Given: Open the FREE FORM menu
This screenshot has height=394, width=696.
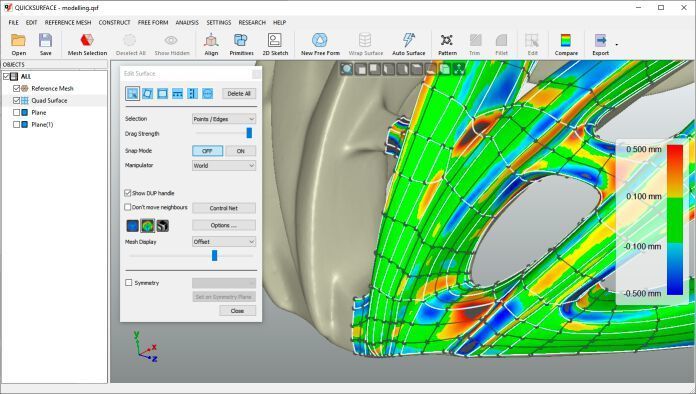Looking at the screenshot, I should pyautogui.click(x=153, y=22).
